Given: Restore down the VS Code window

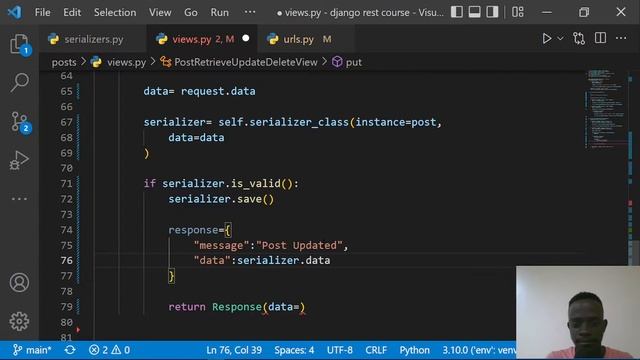Looking at the screenshot, I should pos(584,12).
